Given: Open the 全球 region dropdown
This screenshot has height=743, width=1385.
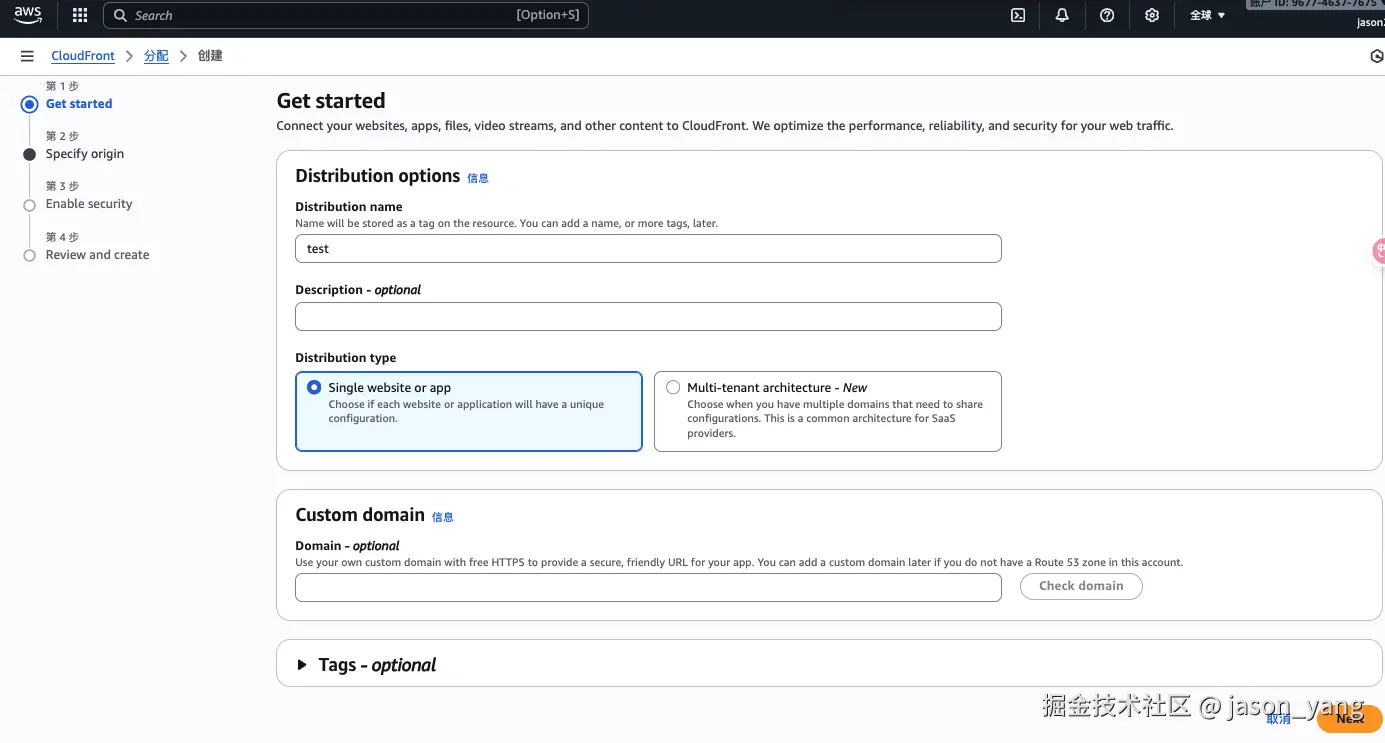Looking at the screenshot, I should (x=1207, y=15).
